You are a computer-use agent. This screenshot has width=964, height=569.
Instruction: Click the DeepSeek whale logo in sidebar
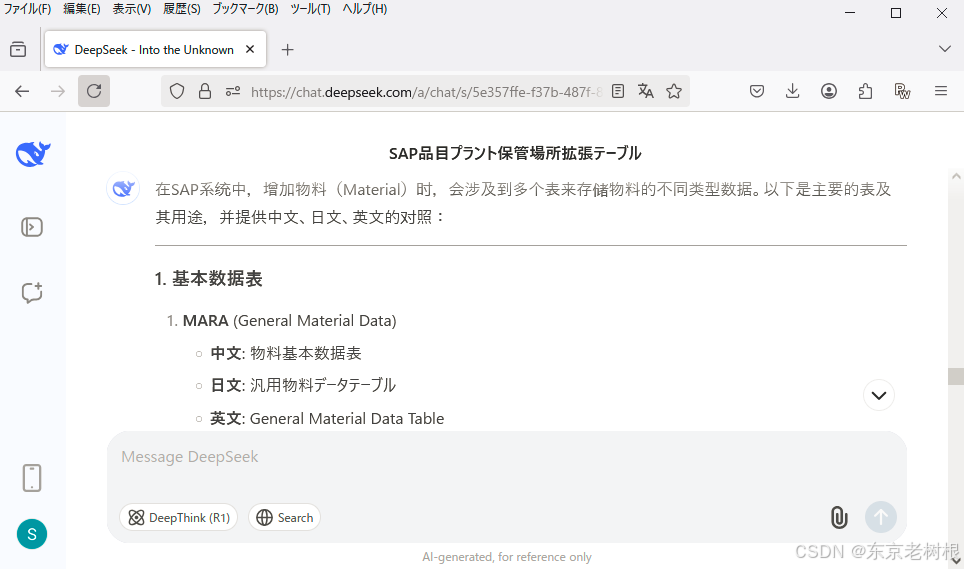pos(33,154)
